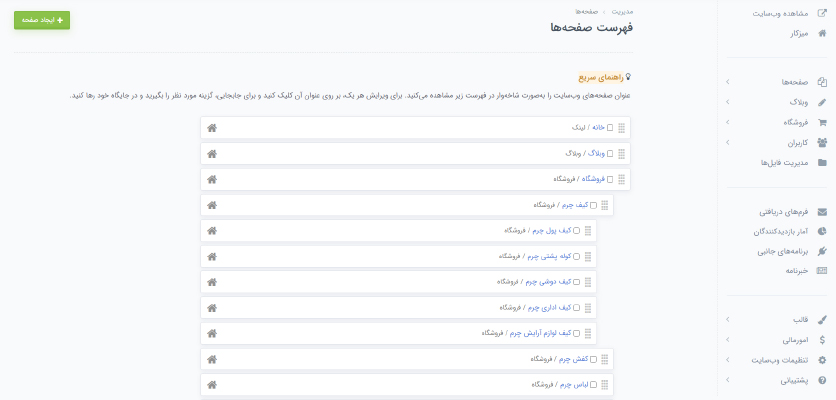Expand the صفحه‌ها sidebar chevron
Screen dimensions: 836x400
coord(728,82)
